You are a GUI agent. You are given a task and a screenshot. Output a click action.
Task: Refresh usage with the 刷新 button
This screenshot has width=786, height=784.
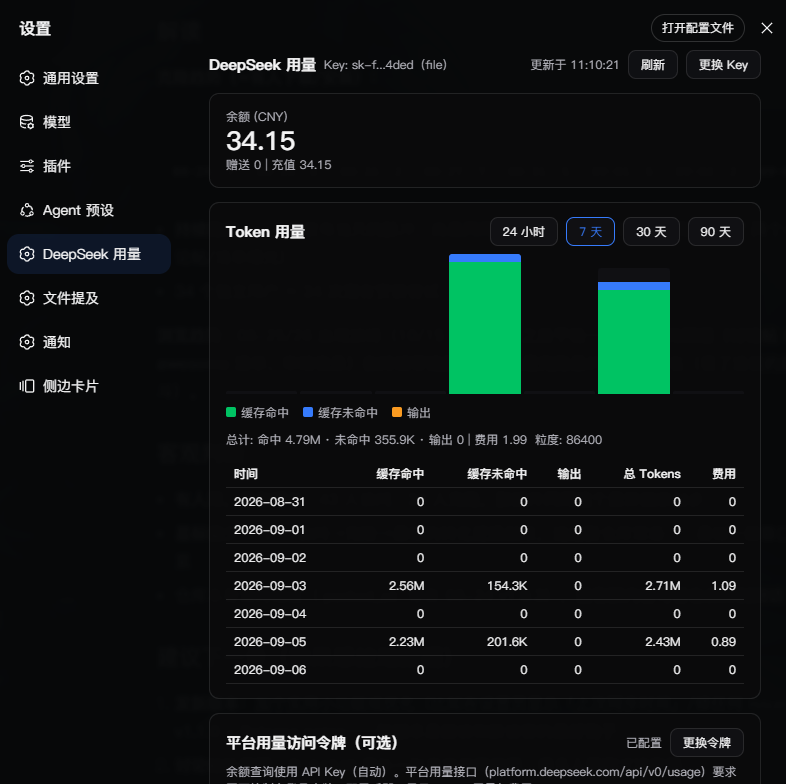tap(653, 65)
